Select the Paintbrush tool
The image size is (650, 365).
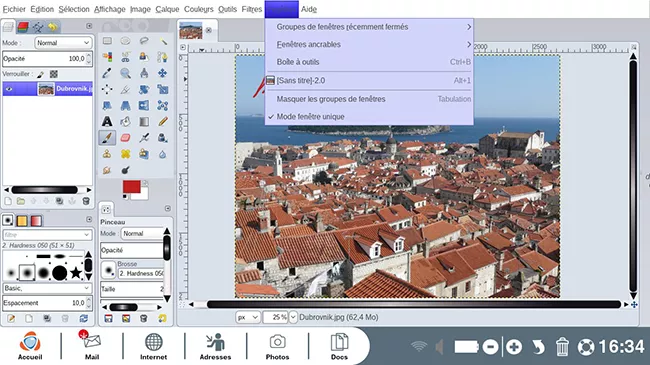pyautogui.click(x=107, y=138)
